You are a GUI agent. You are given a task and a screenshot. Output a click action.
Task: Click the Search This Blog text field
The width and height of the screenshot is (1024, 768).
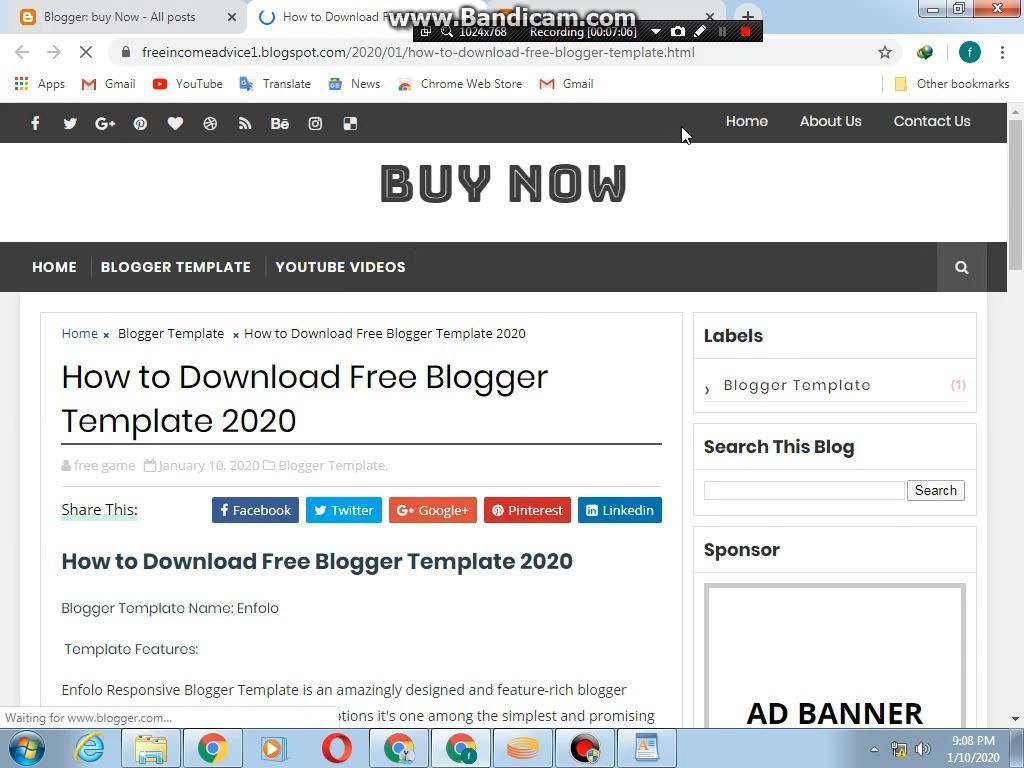[x=804, y=490]
